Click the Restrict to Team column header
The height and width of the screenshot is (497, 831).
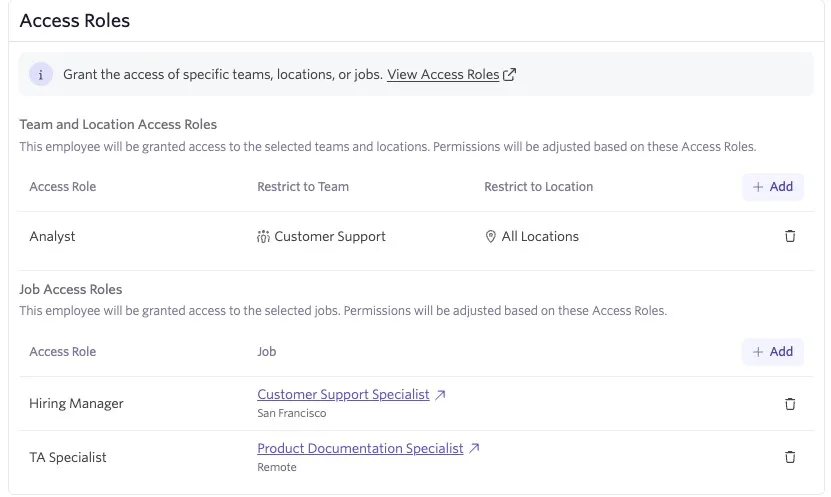click(303, 187)
